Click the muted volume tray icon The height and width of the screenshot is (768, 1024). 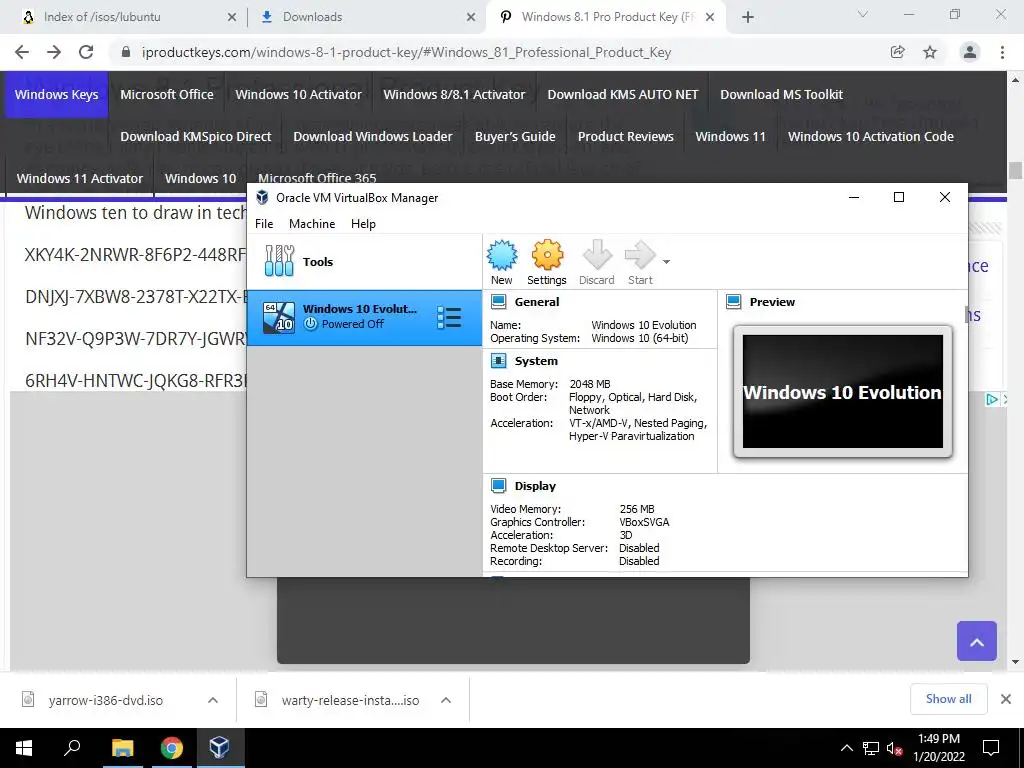[x=894, y=748]
